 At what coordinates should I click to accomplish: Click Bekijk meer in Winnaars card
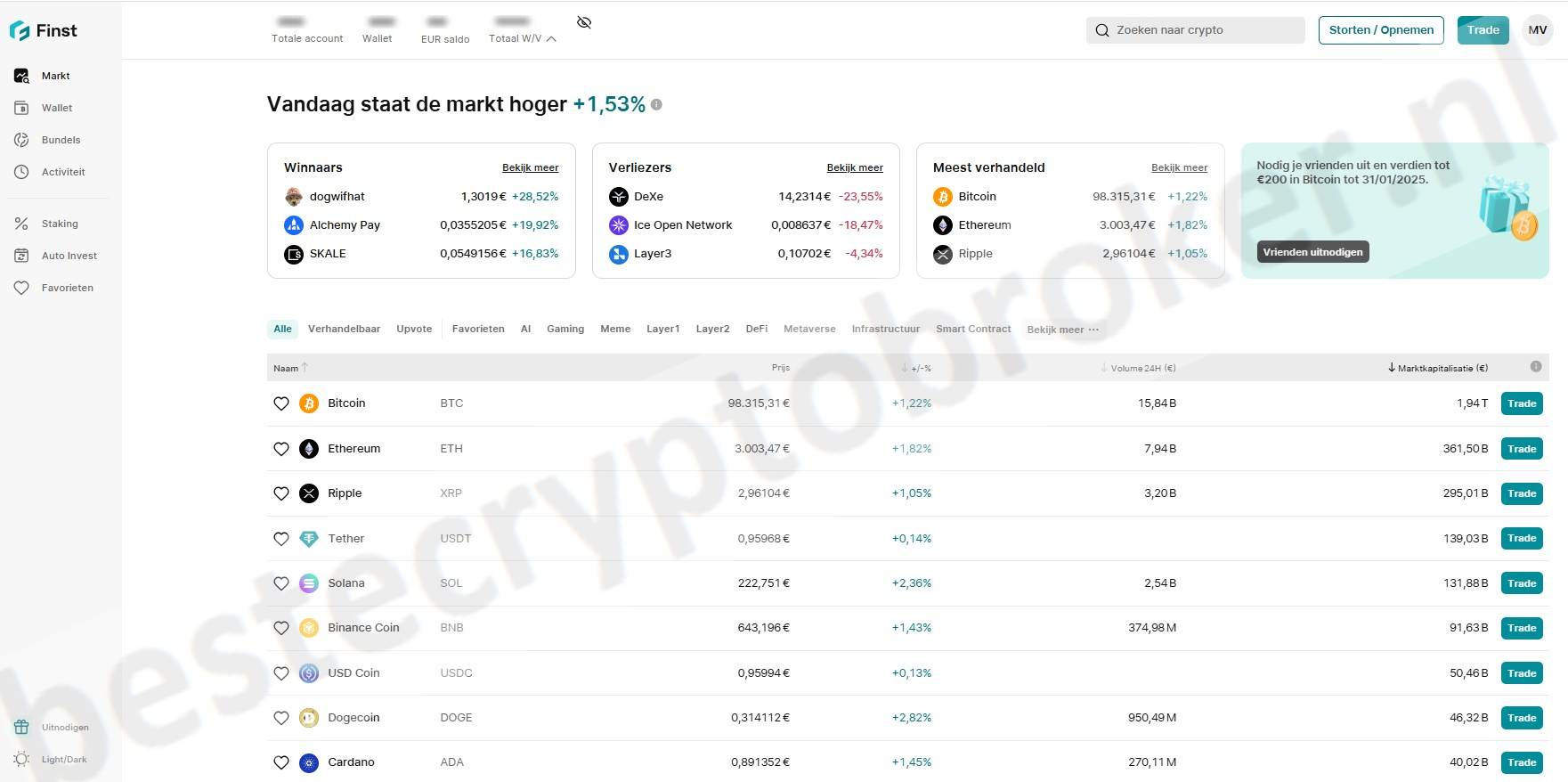point(530,167)
